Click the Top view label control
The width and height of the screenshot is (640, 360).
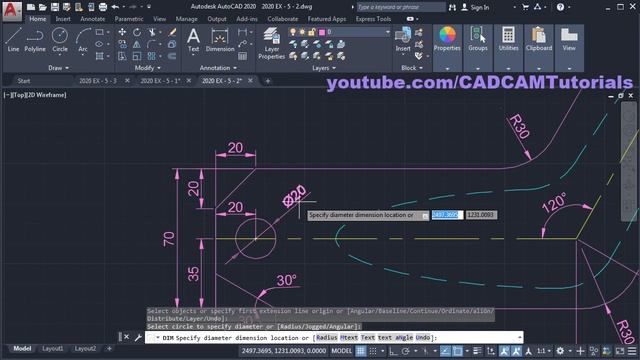point(20,95)
